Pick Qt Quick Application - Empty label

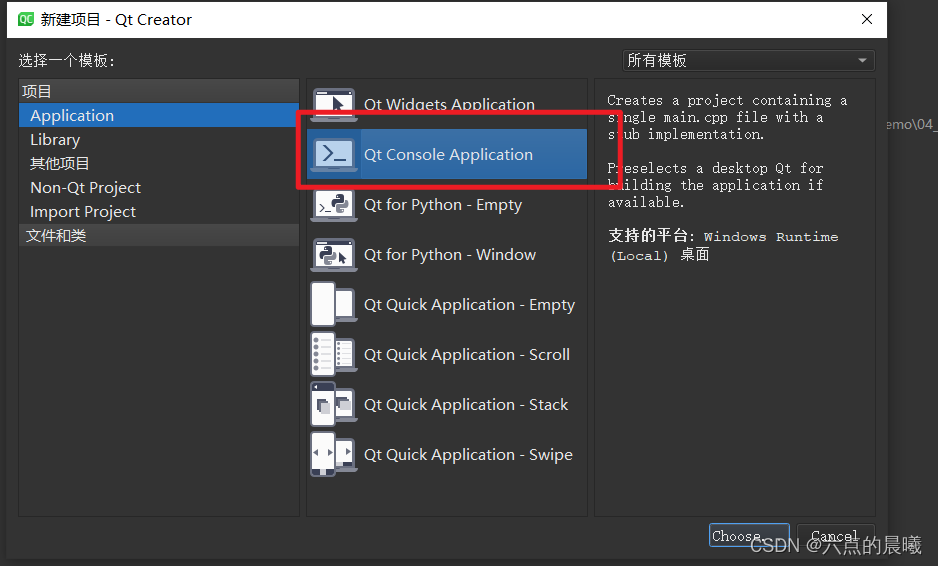(469, 305)
